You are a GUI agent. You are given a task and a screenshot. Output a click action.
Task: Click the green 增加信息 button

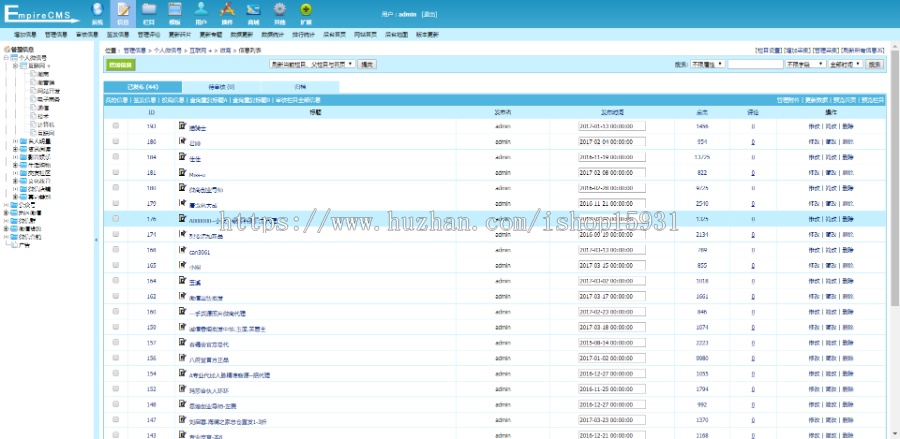coord(119,64)
